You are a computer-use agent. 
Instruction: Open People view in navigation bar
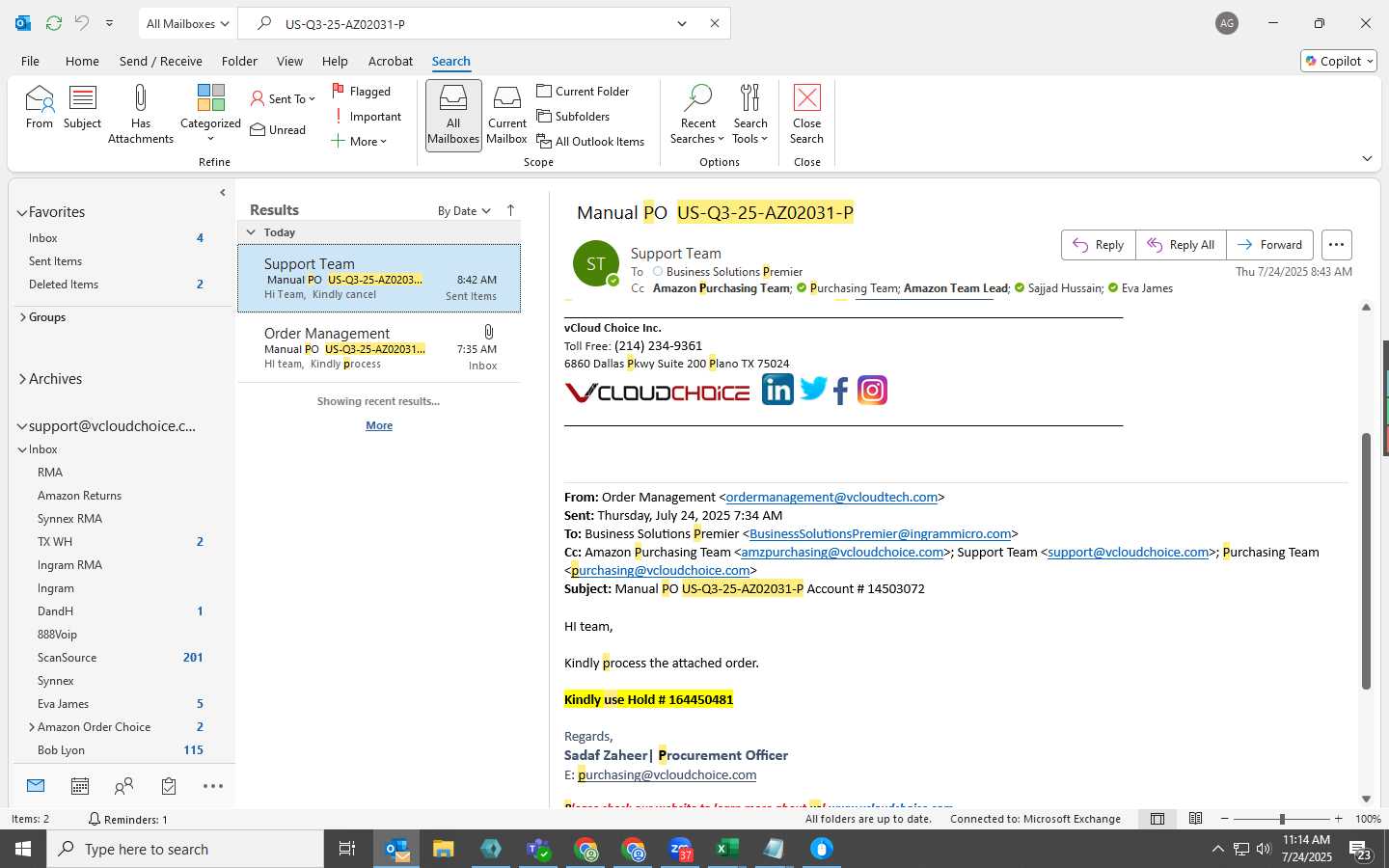tap(123, 786)
